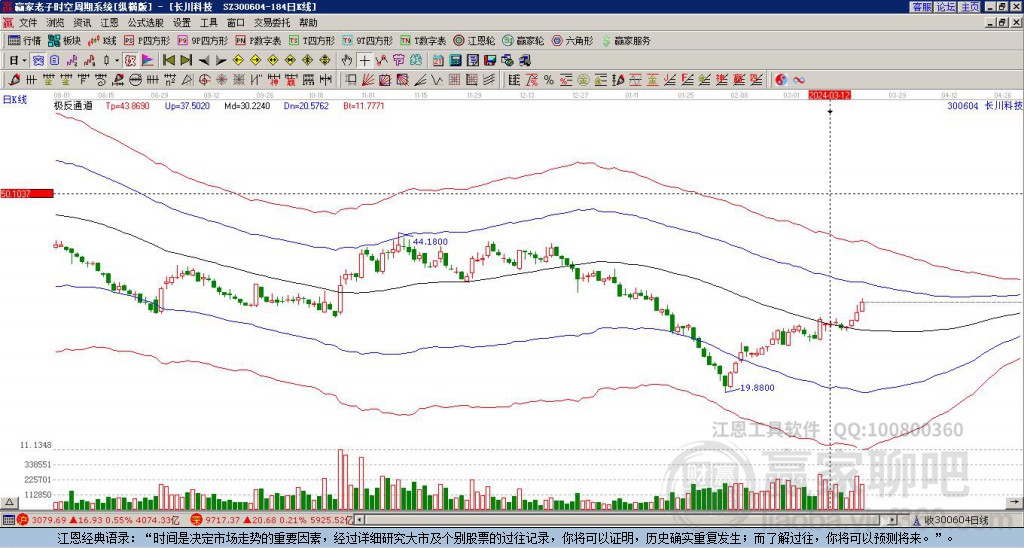
Task: Open the 浏览 menu
Action: click(56, 23)
